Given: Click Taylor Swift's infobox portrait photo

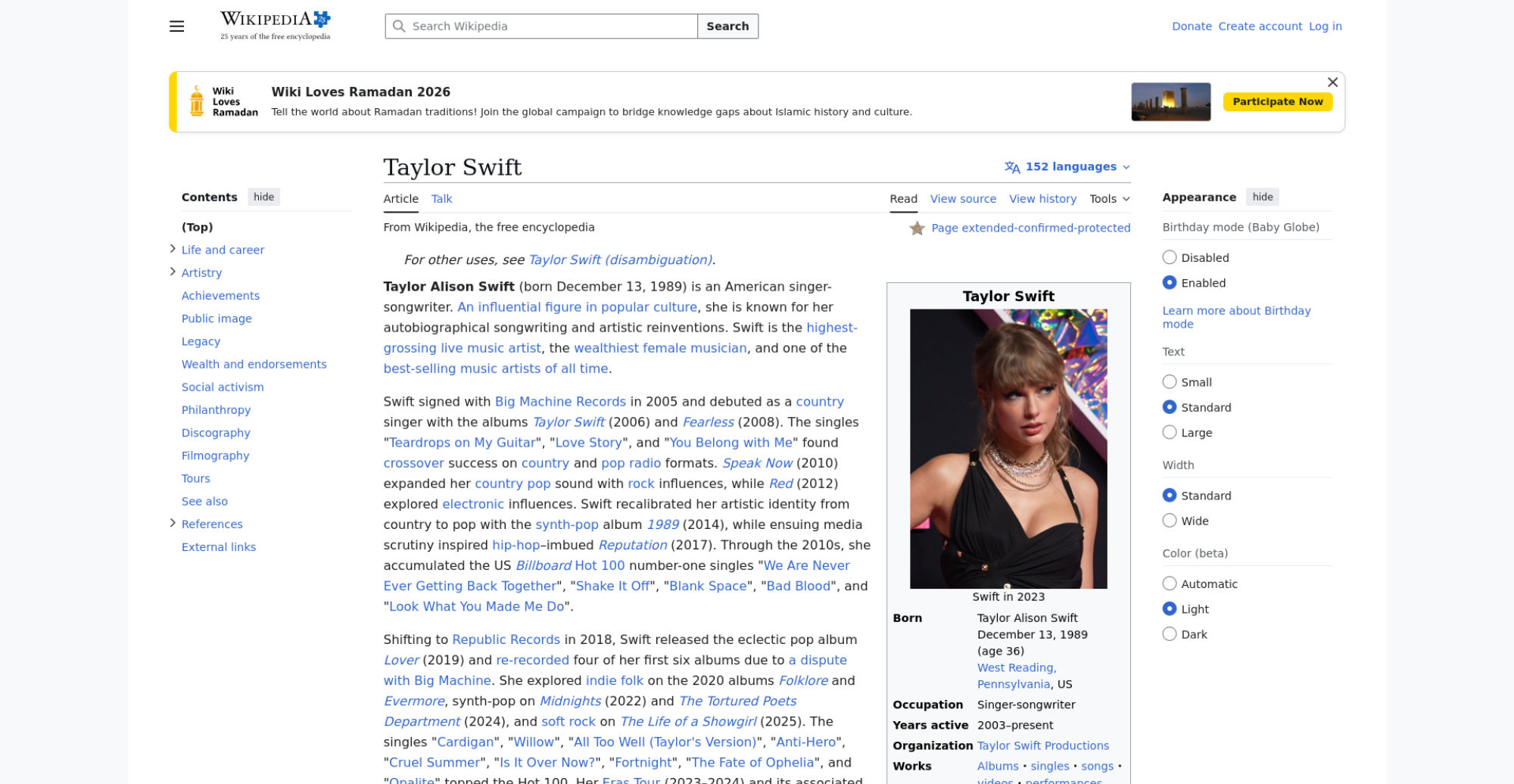Looking at the screenshot, I should click(1008, 446).
